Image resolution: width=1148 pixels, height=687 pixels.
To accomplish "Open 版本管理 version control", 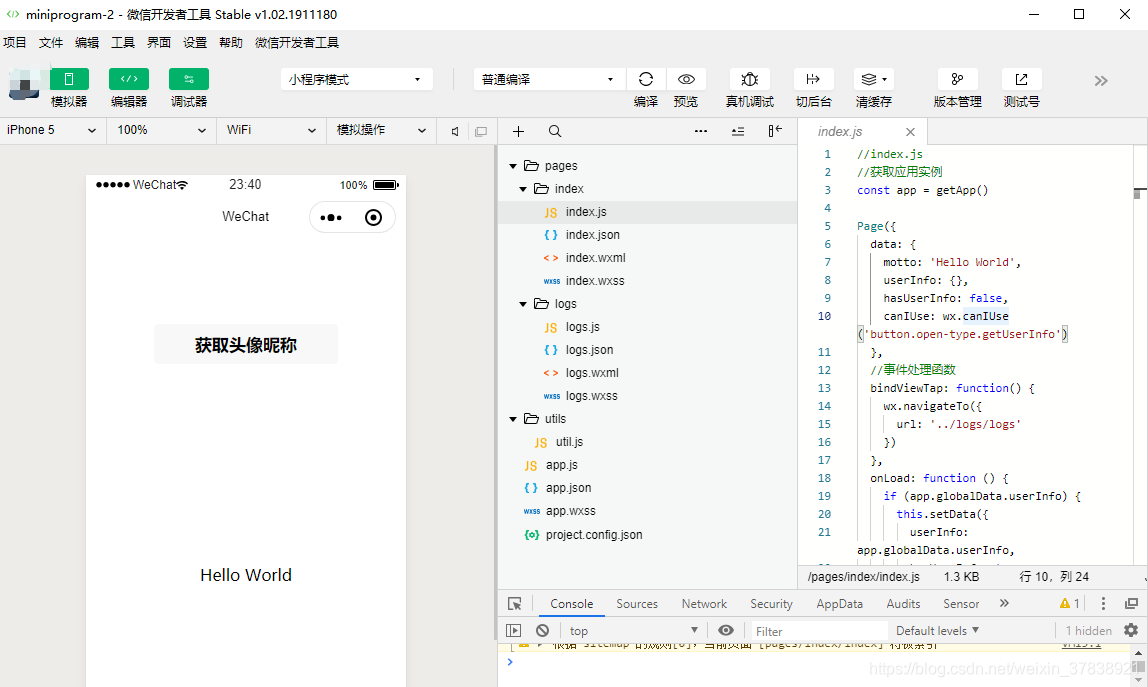I will tap(957, 79).
